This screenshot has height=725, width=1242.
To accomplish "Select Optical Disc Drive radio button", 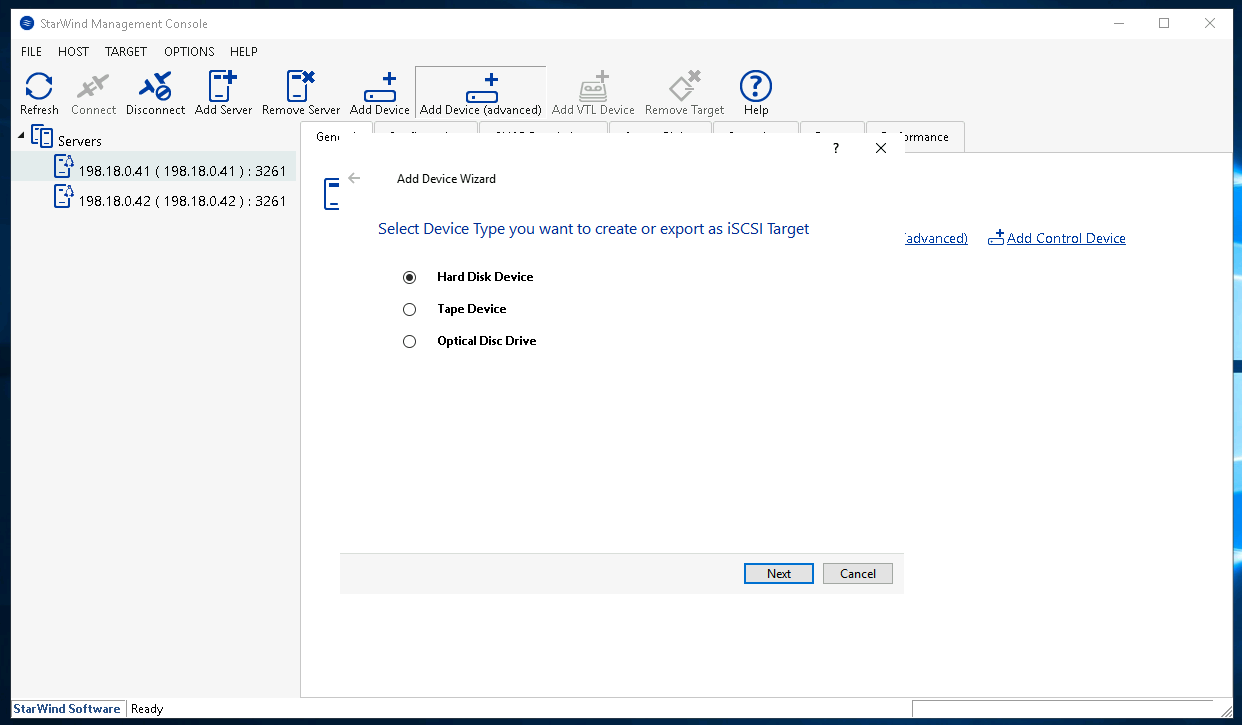I will 409,341.
